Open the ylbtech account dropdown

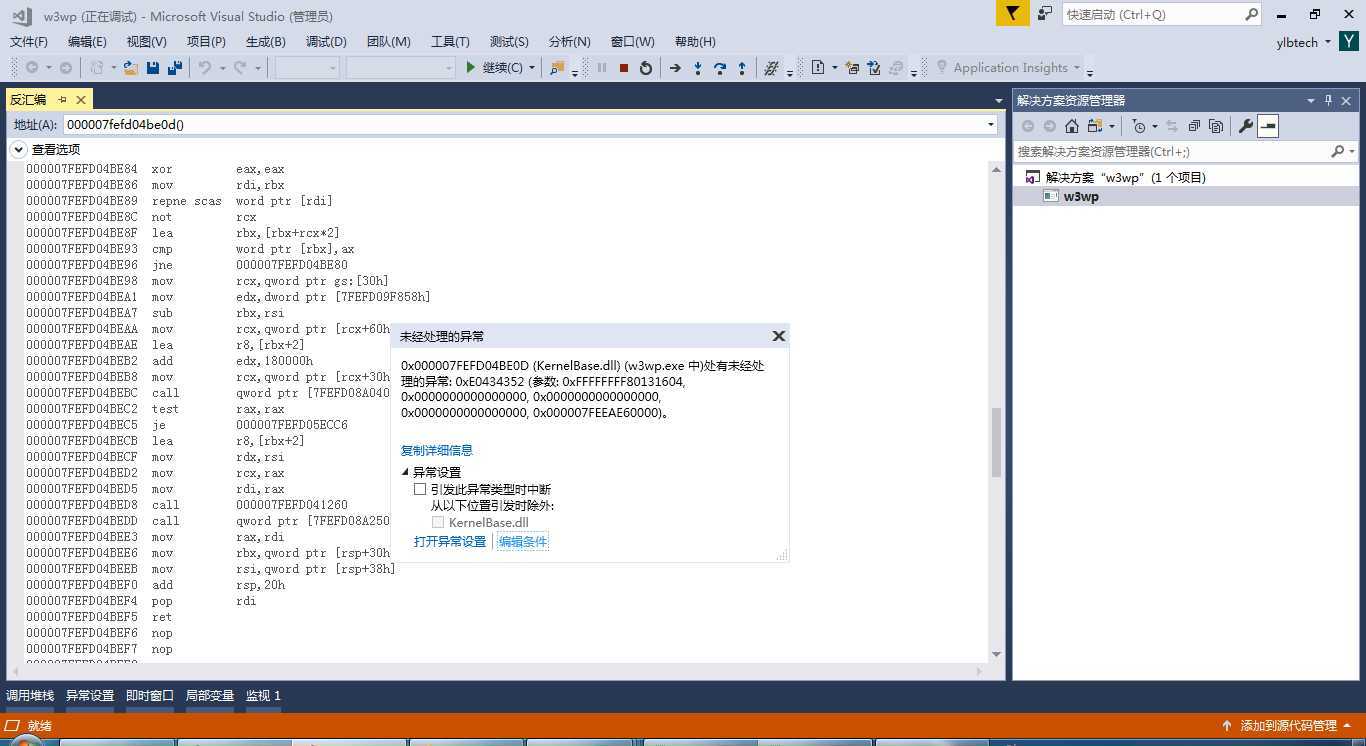[x=1328, y=42]
